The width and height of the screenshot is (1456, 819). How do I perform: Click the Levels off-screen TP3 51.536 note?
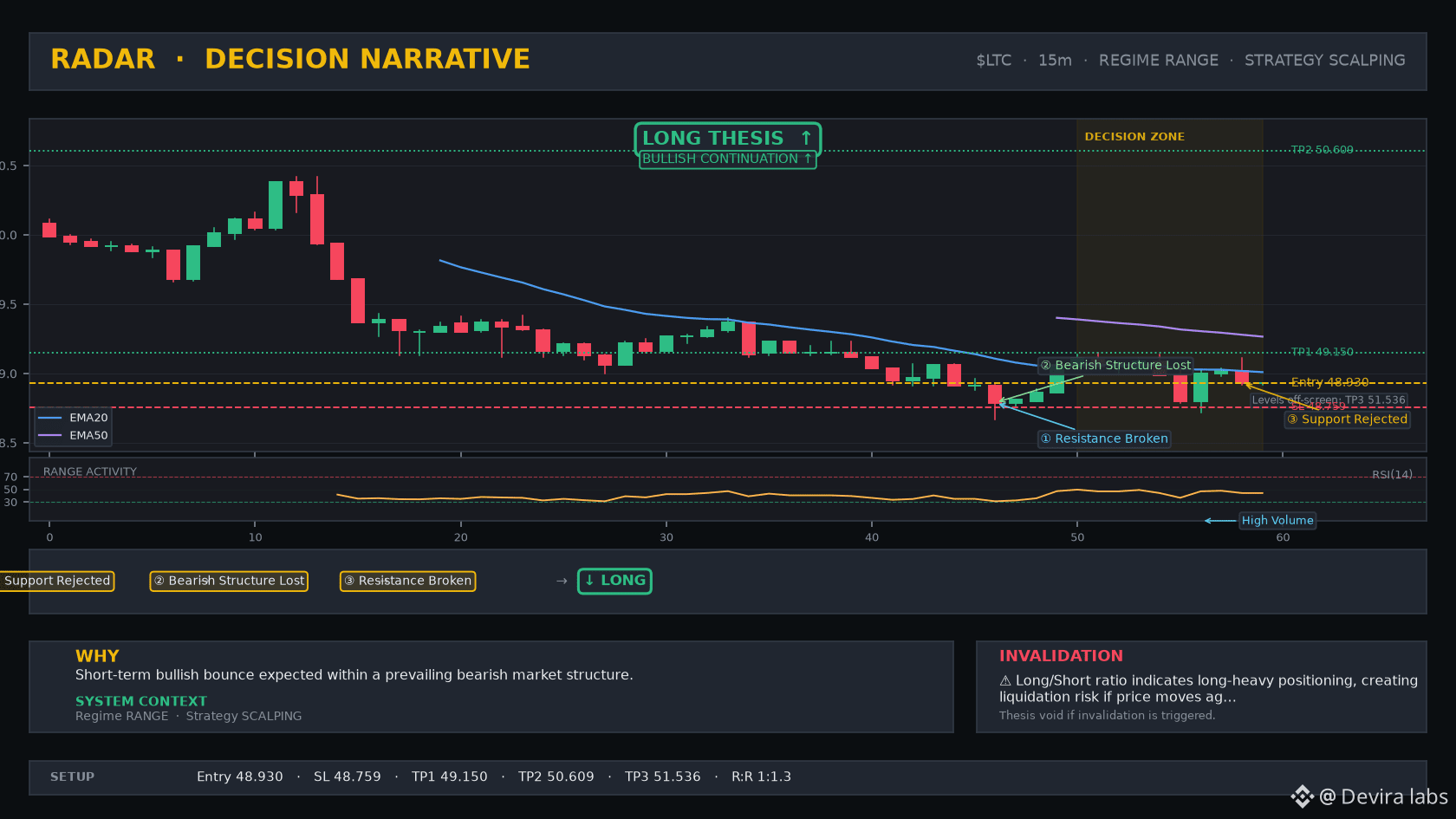coord(1329,400)
